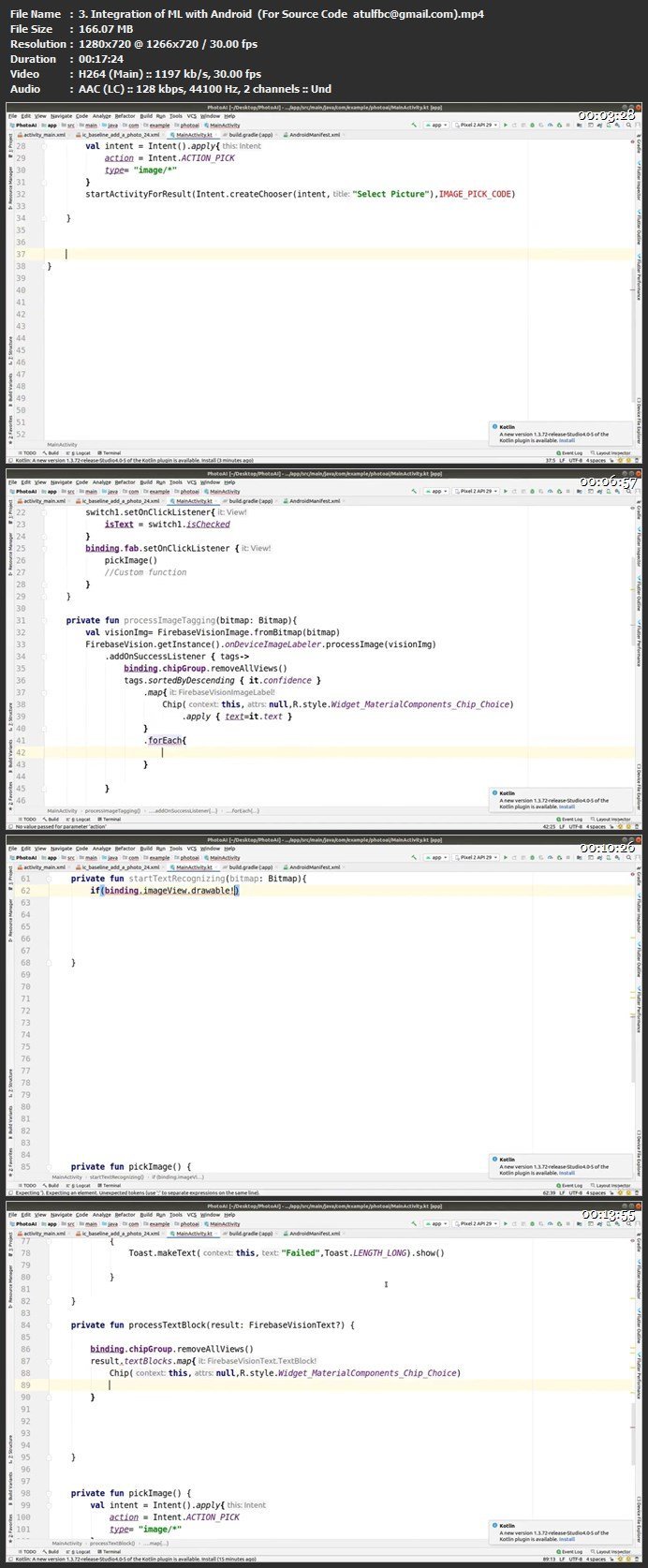Viewport: 648px width, 1568px height.
Task: Open Pixel 2 API 29 device dropdown, 00:13:55 frame
Action: coord(478,1223)
